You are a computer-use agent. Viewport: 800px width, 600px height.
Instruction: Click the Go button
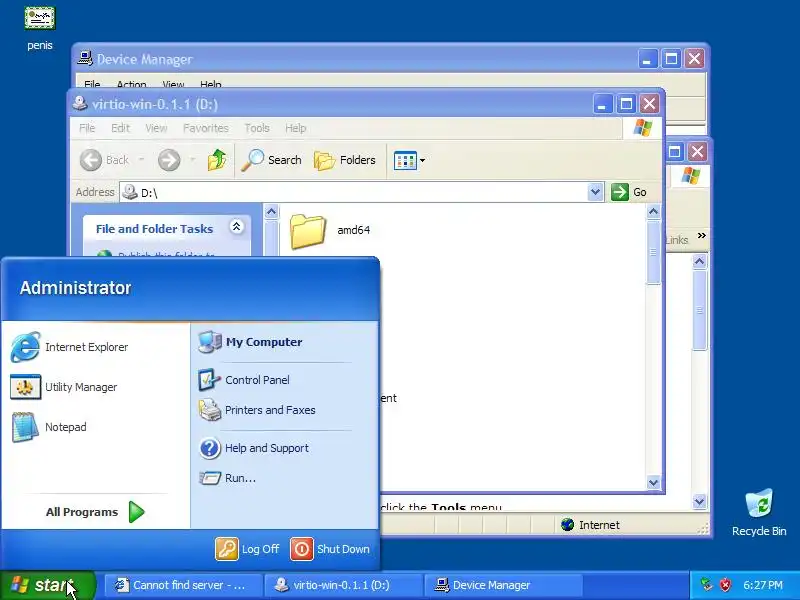629,192
